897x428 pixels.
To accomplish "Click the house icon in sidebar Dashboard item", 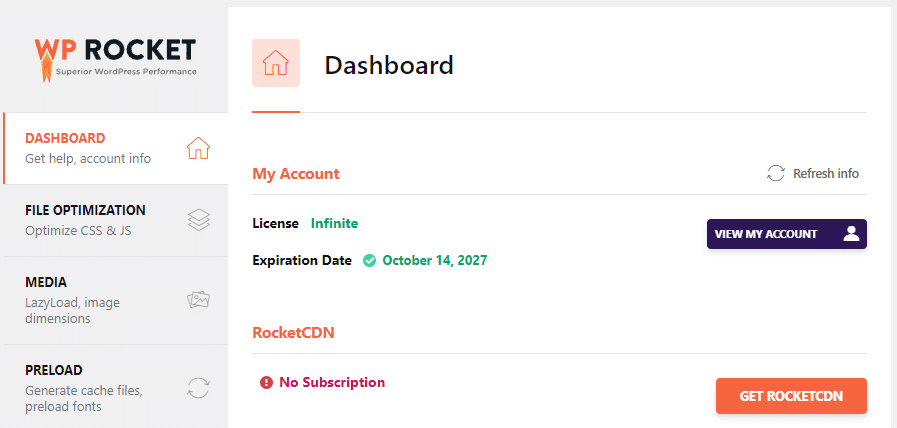I will tap(198, 149).
